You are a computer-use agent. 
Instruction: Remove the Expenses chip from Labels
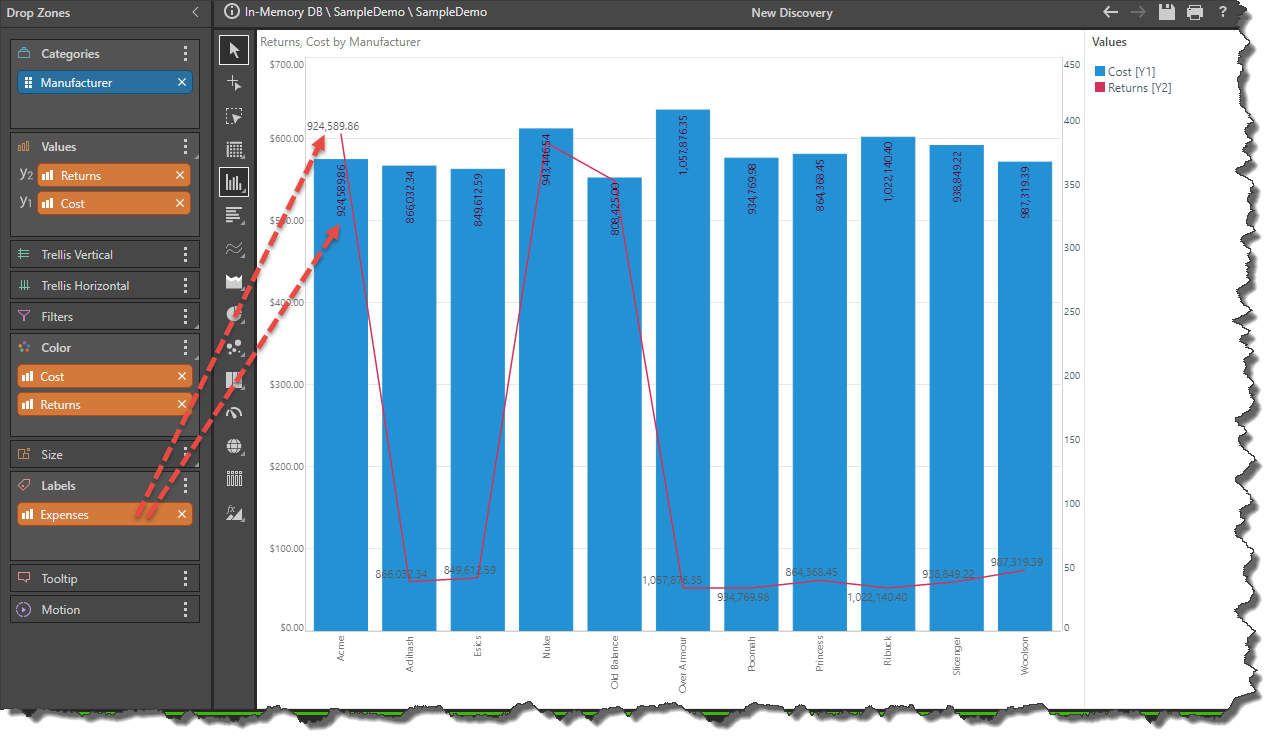[182, 514]
